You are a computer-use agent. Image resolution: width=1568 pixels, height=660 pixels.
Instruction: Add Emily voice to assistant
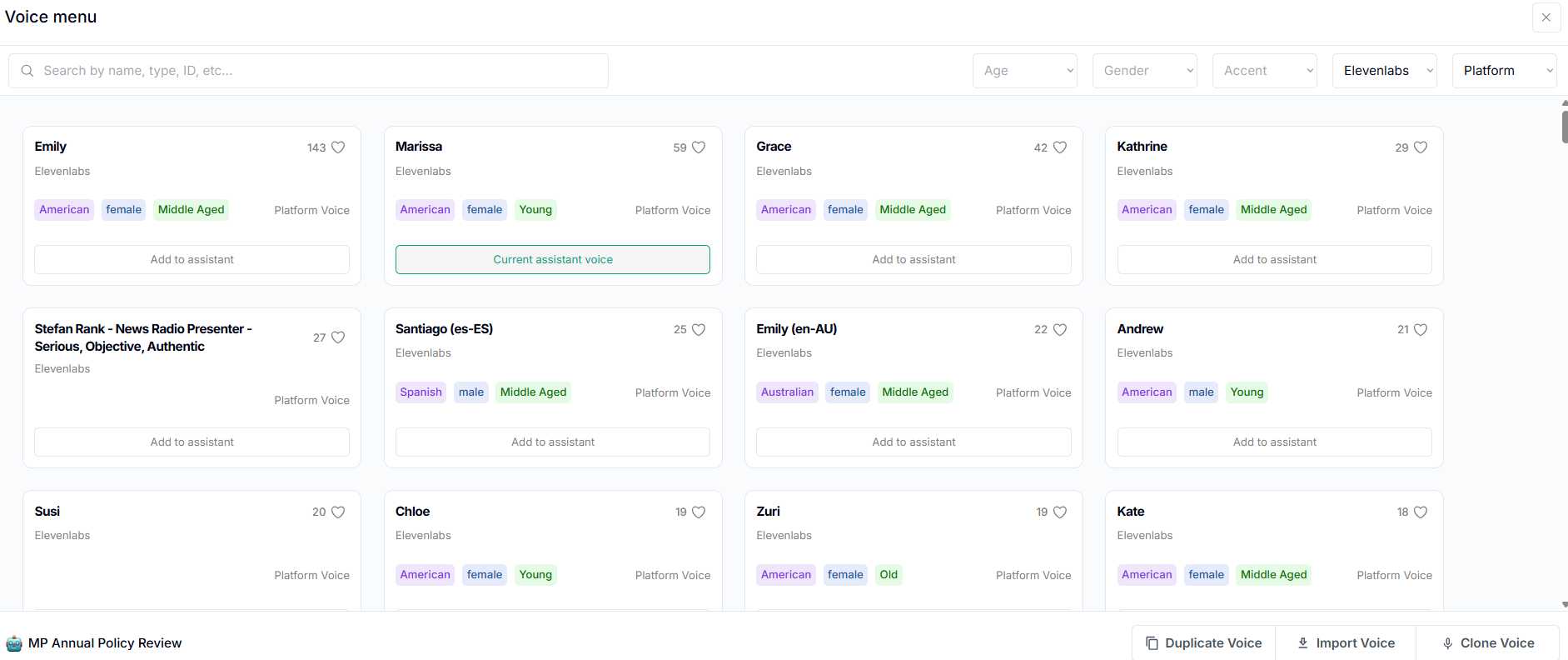192,260
